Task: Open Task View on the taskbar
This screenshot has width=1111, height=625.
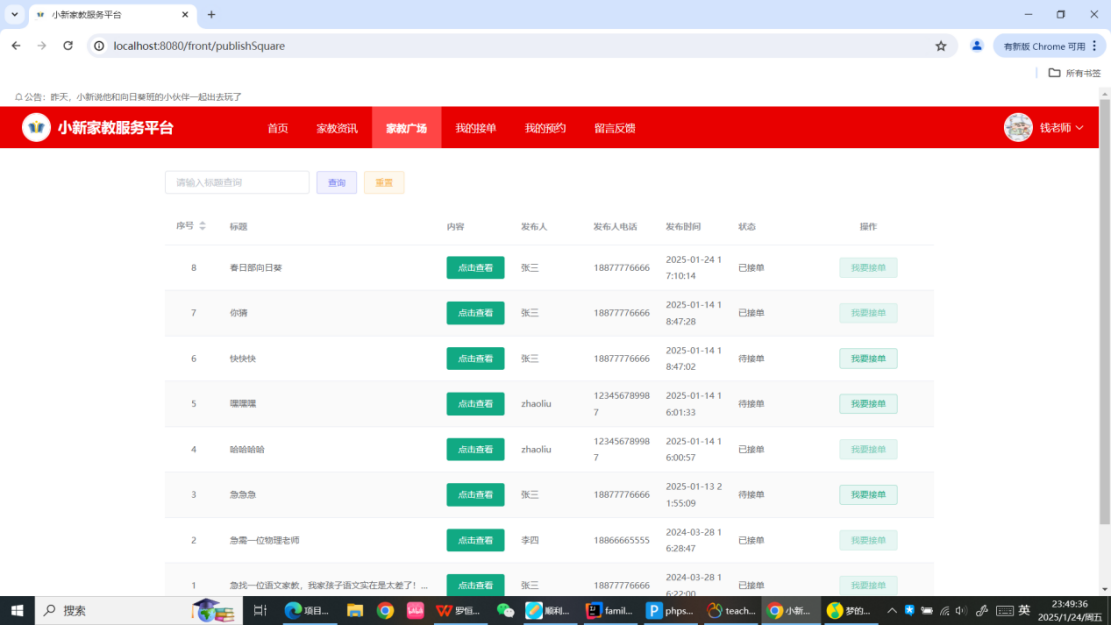Action: [260, 610]
